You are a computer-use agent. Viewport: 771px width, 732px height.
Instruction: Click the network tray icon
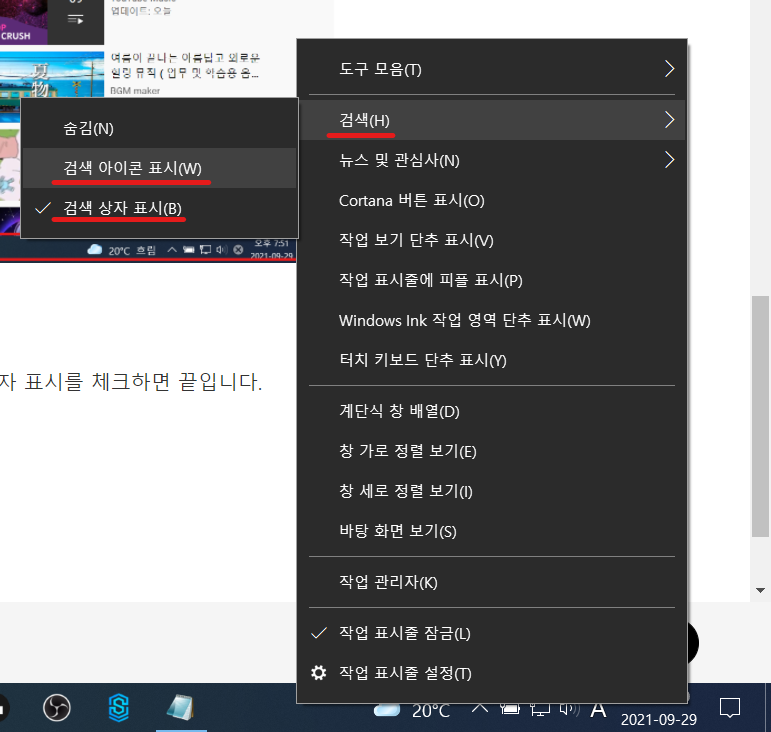click(539, 710)
